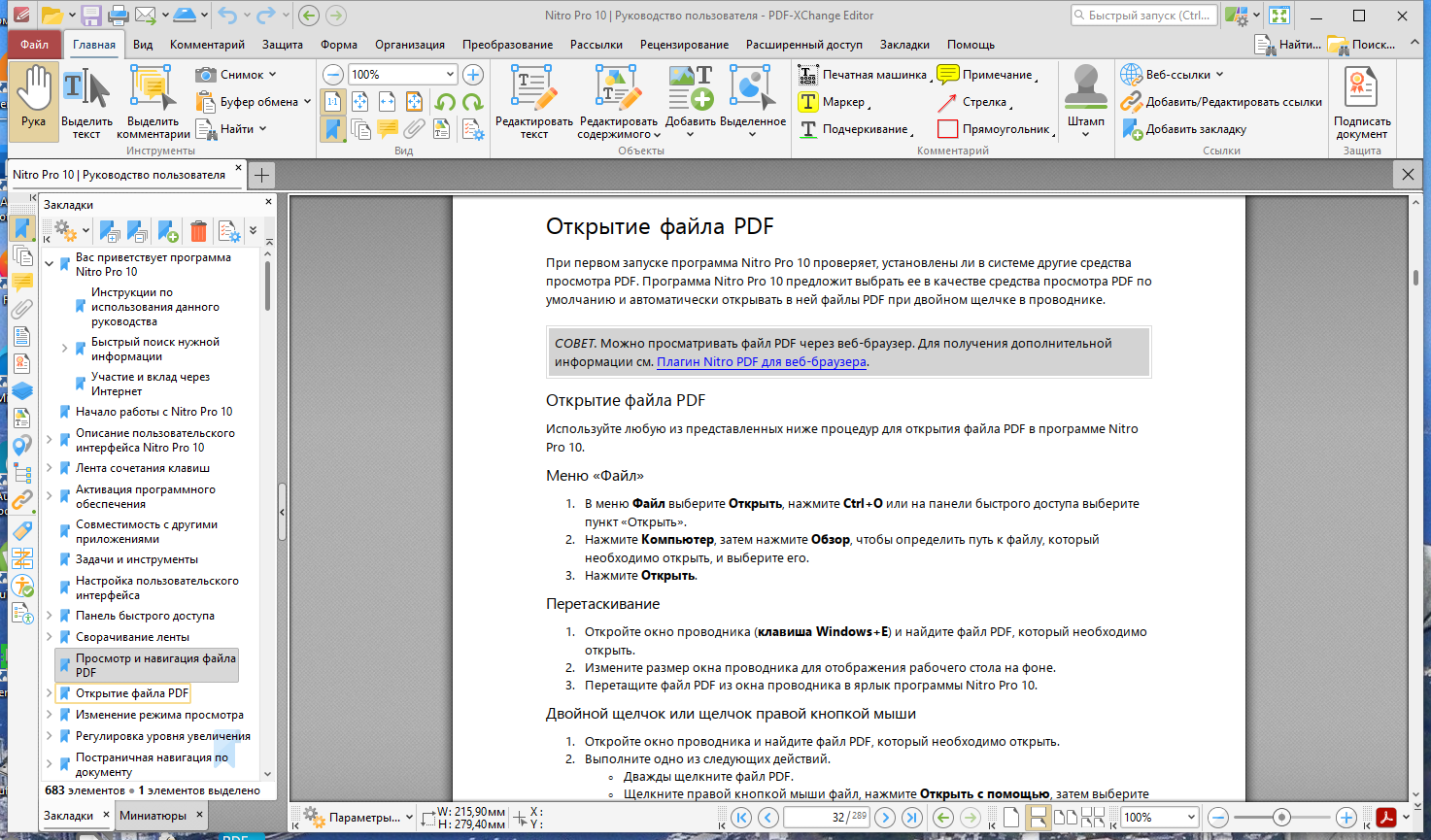This screenshot has height=840, width=1431.
Task: Select Печатная машинка typewriter tool
Action: click(863, 75)
